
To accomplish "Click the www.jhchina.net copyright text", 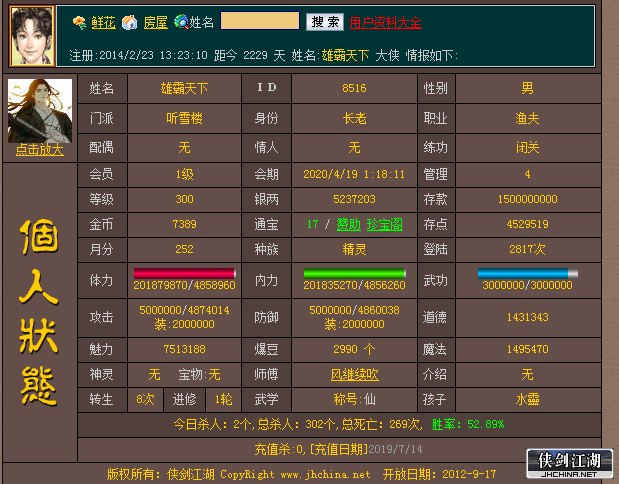I will [325, 474].
